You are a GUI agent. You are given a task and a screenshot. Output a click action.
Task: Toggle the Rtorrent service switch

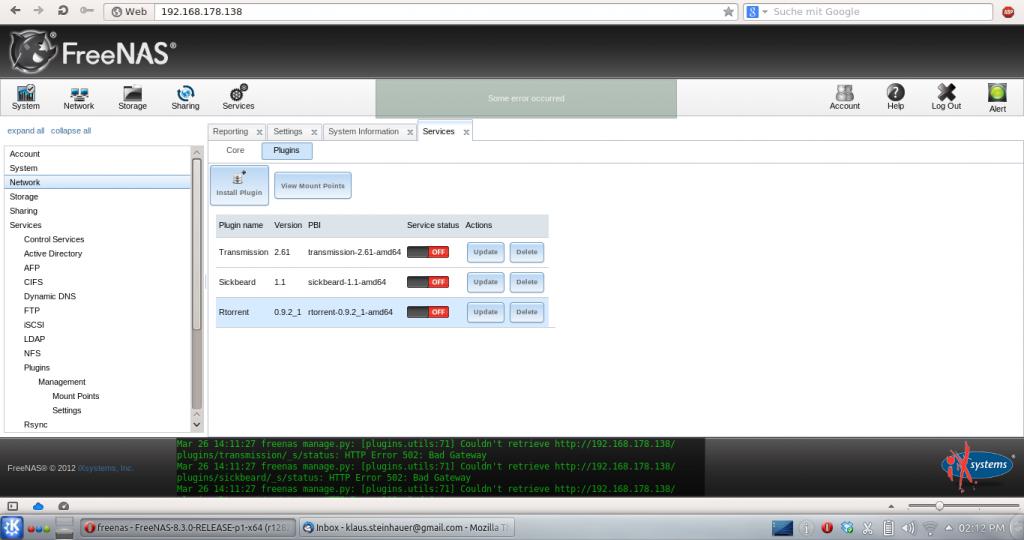pos(428,312)
